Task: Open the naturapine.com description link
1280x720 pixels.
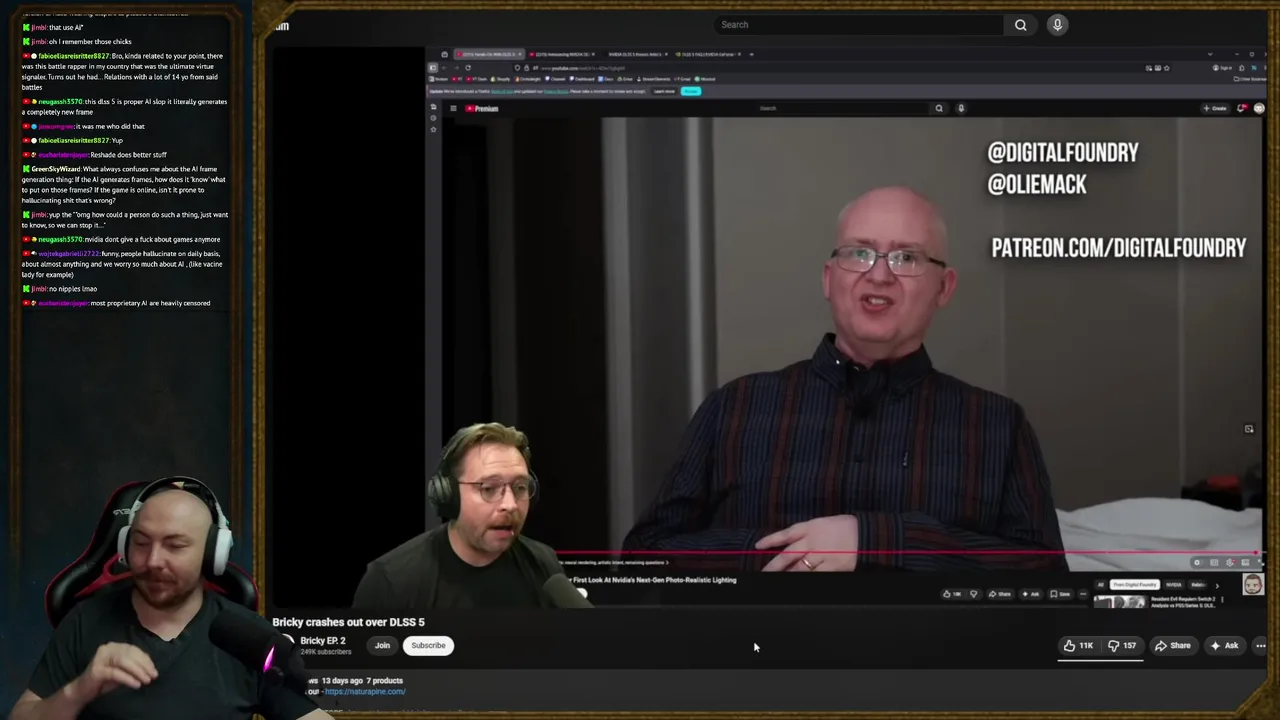Action: tap(364, 692)
